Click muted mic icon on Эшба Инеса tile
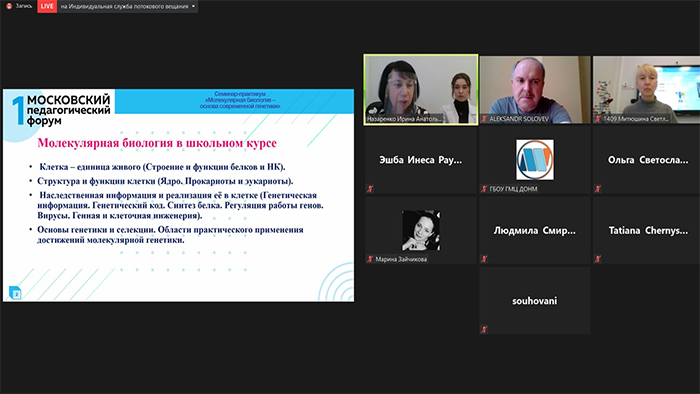This screenshot has height=394, width=700. click(x=370, y=189)
